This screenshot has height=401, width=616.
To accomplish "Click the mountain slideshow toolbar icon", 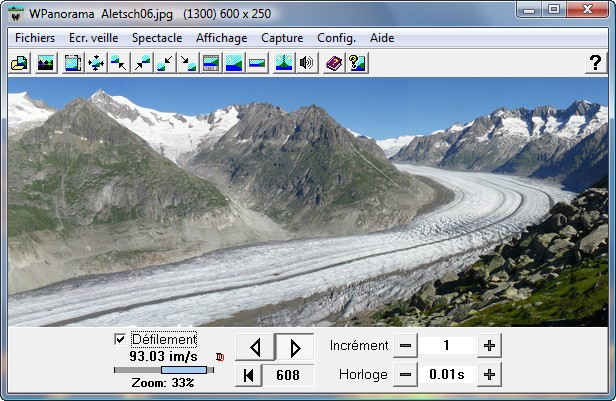I will coord(46,63).
